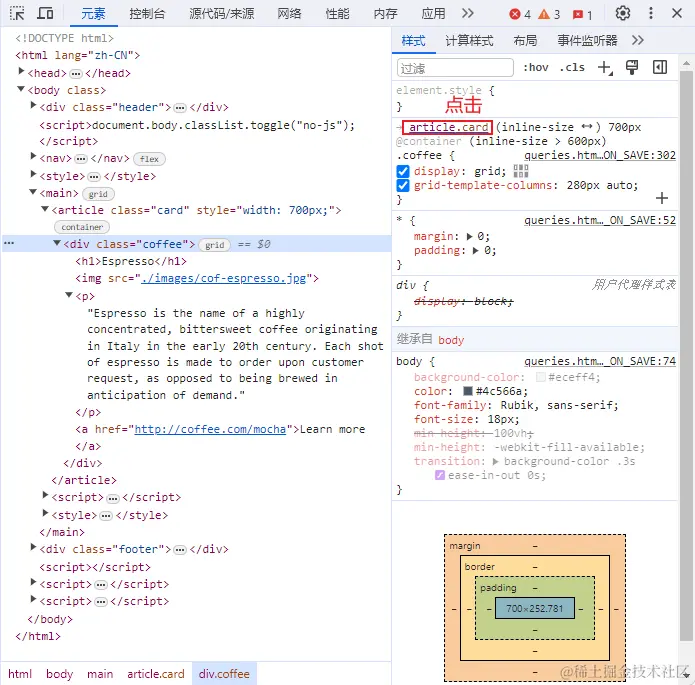The width and height of the screenshot is (695, 685).
Task: Open the 性能 tab
Action: click(x=337, y=14)
